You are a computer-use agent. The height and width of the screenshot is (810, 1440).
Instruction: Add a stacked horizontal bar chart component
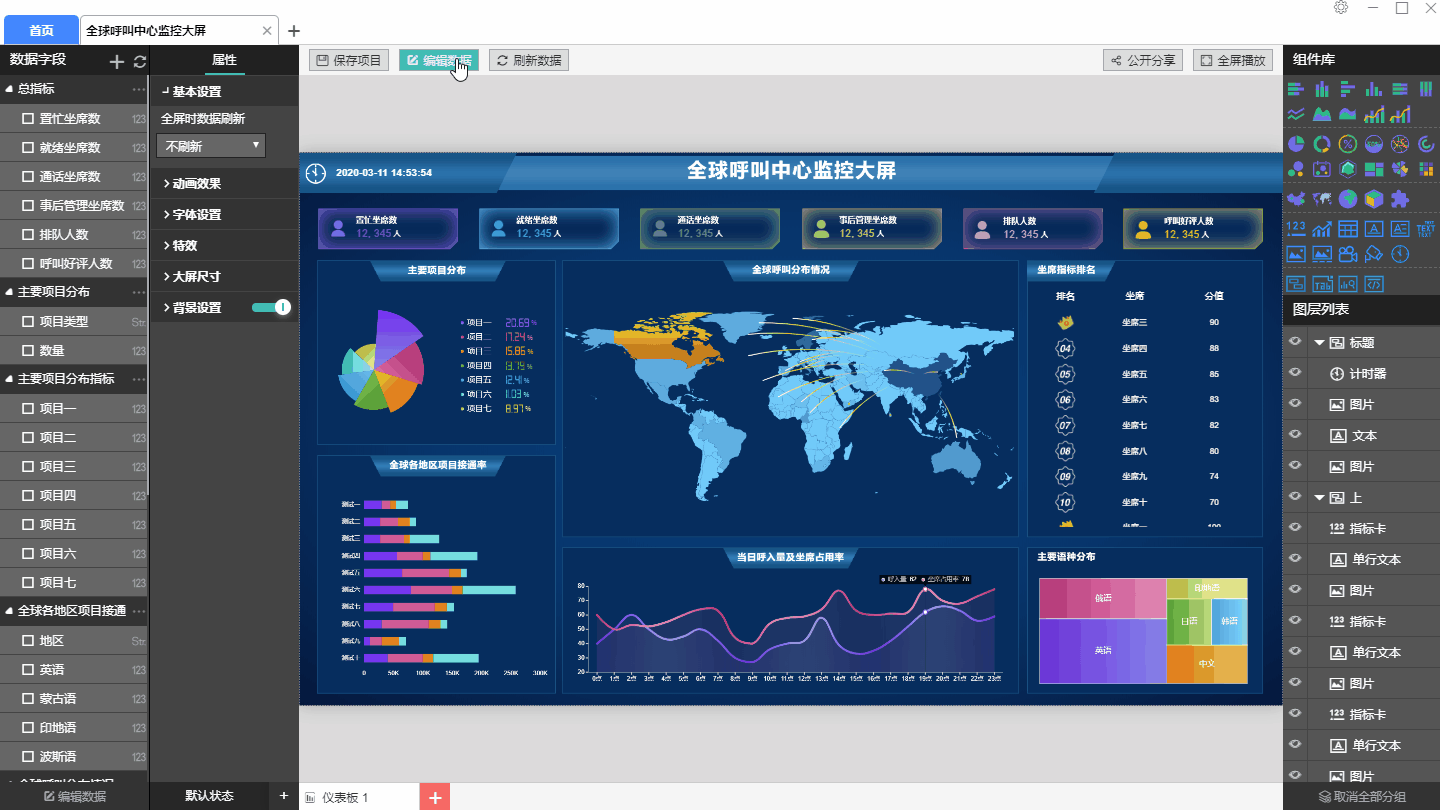tap(1296, 89)
